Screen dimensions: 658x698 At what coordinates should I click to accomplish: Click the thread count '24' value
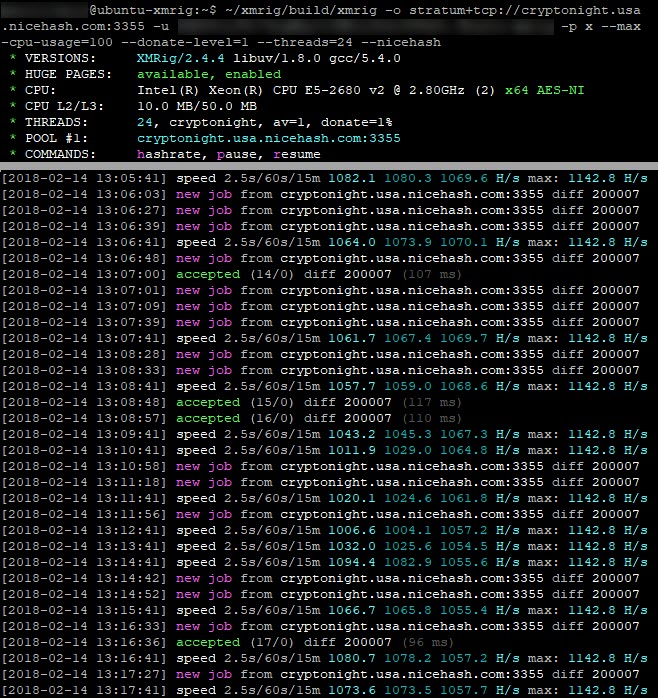tap(144, 122)
